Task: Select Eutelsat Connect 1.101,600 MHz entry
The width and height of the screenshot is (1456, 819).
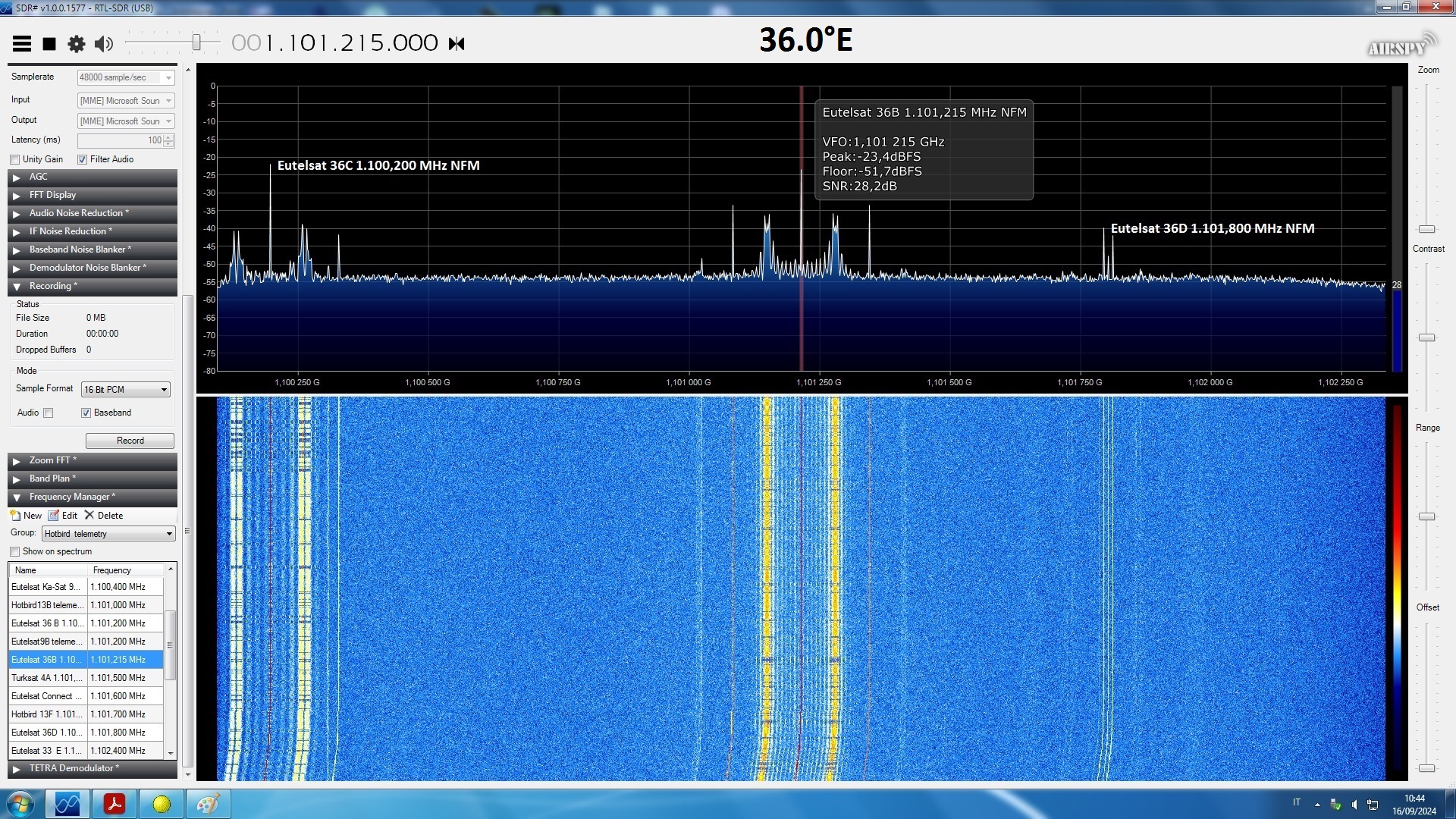Action: [86, 696]
